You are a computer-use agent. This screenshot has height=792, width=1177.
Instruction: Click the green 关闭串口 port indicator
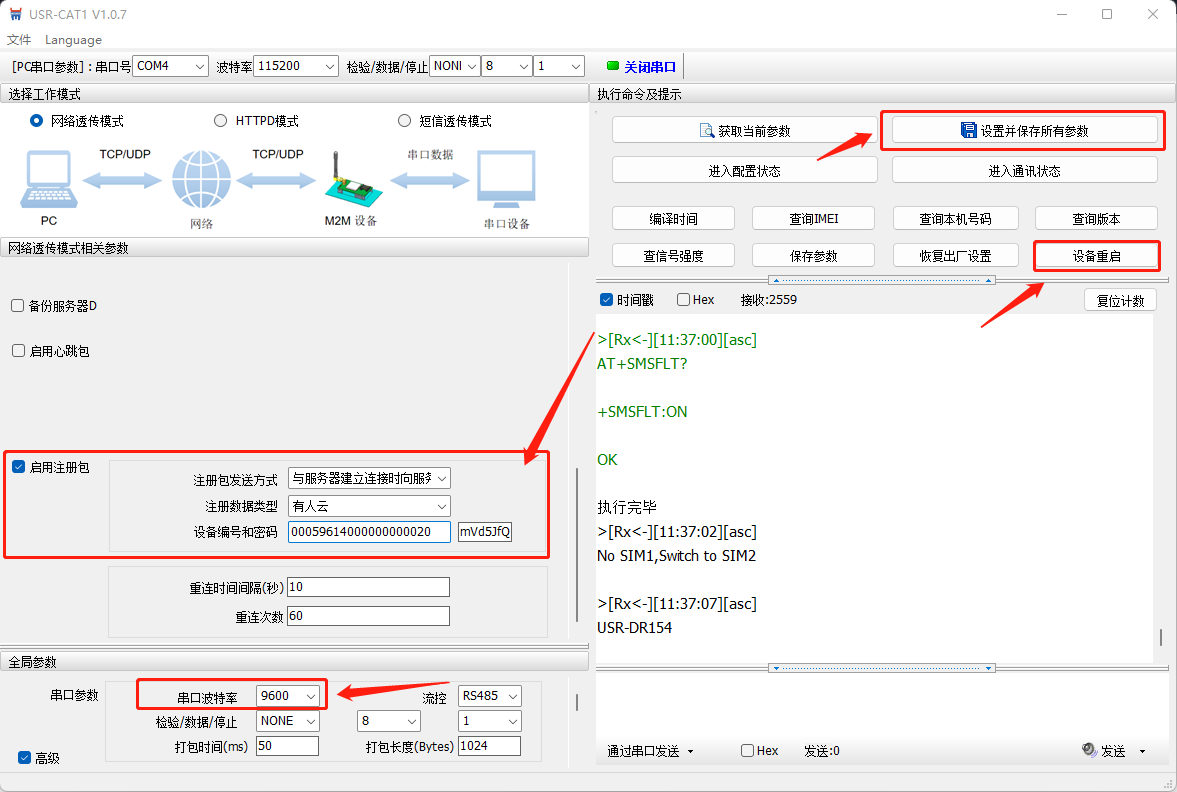641,67
